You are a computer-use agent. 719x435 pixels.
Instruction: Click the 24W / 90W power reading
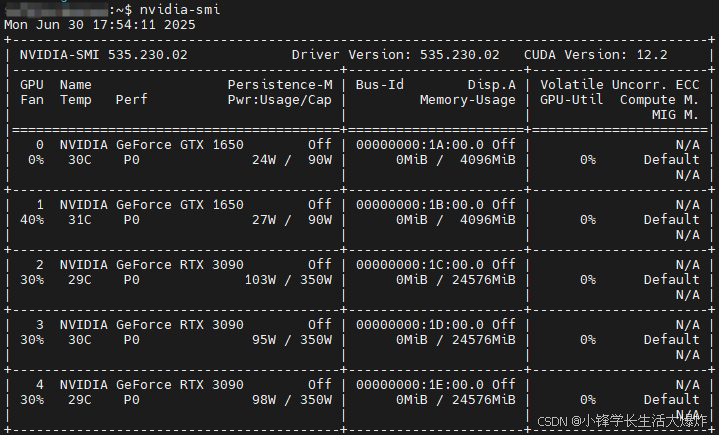tap(292, 160)
